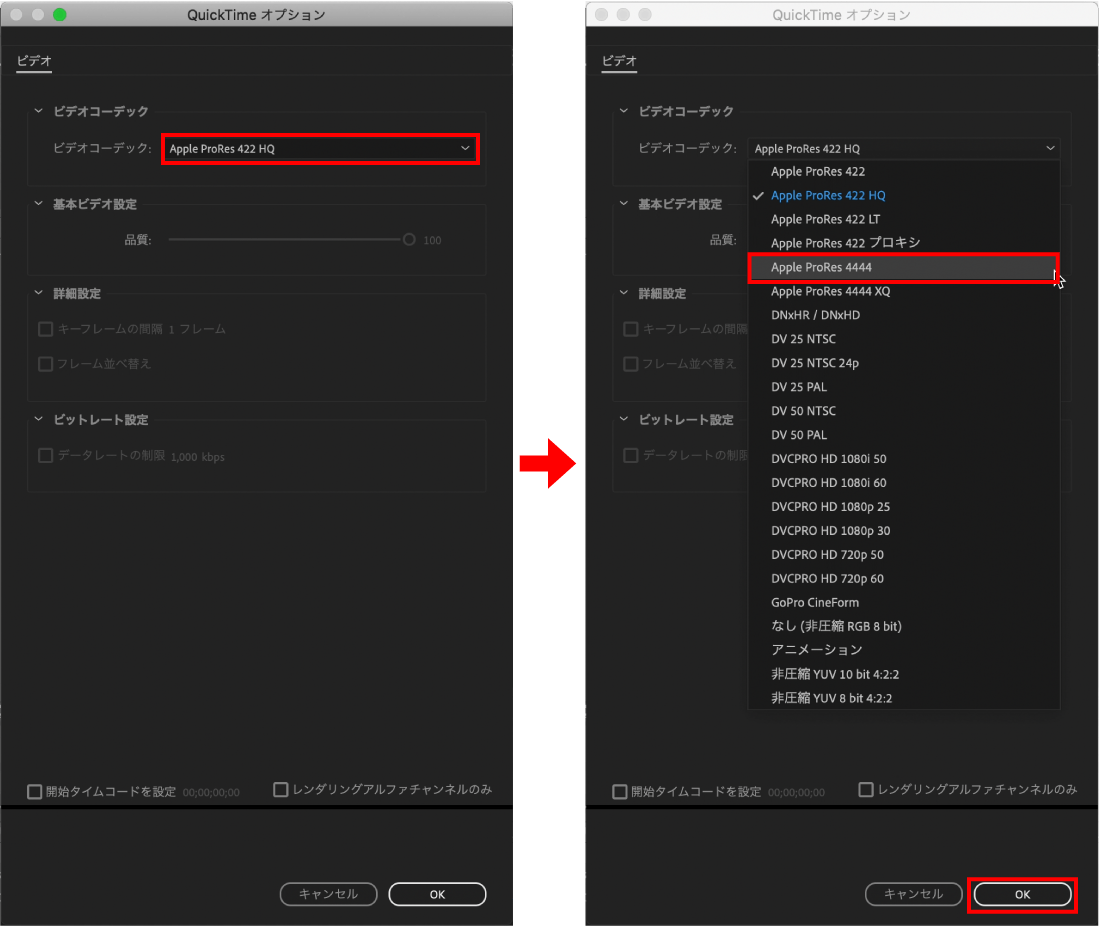Choose Apple ProRes 422 プロキシ option
This screenshot has width=1099, height=926.
[x=903, y=243]
